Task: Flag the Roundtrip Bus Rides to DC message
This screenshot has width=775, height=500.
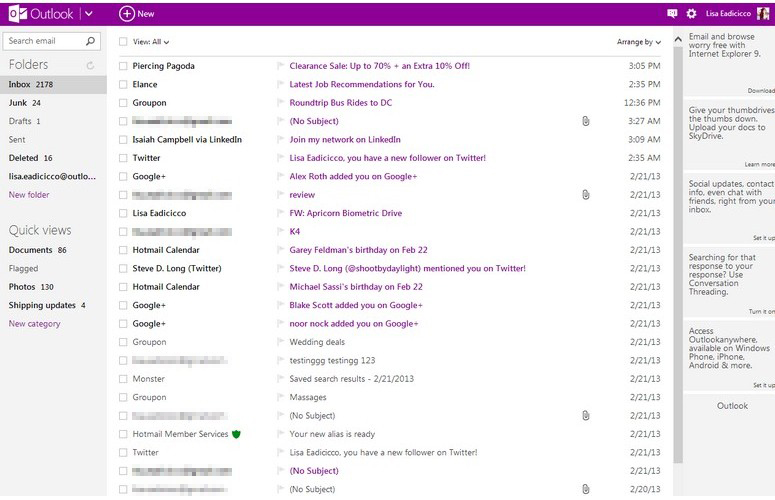Action: click(x=280, y=103)
